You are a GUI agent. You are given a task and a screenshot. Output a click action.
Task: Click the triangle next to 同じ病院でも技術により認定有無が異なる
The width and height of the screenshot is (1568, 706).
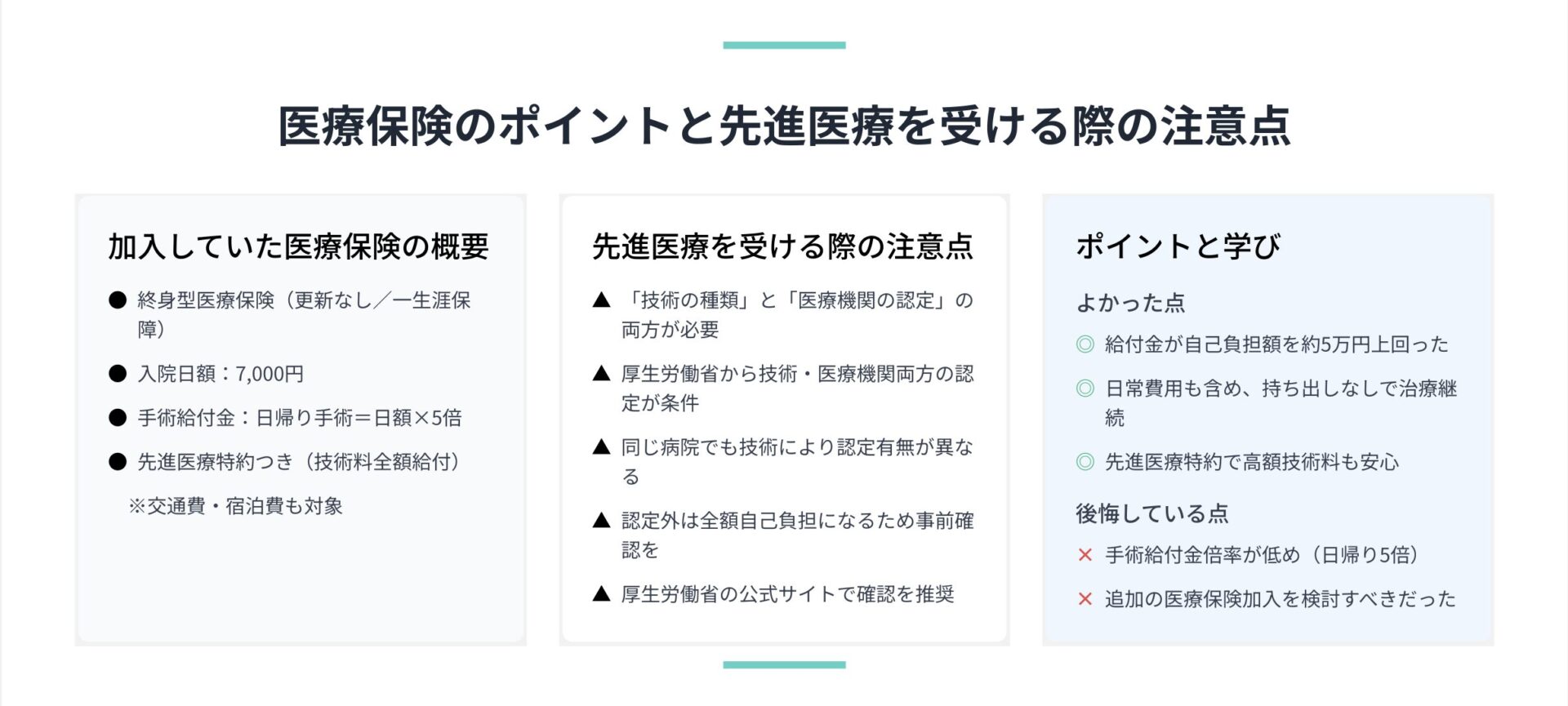pos(602,447)
